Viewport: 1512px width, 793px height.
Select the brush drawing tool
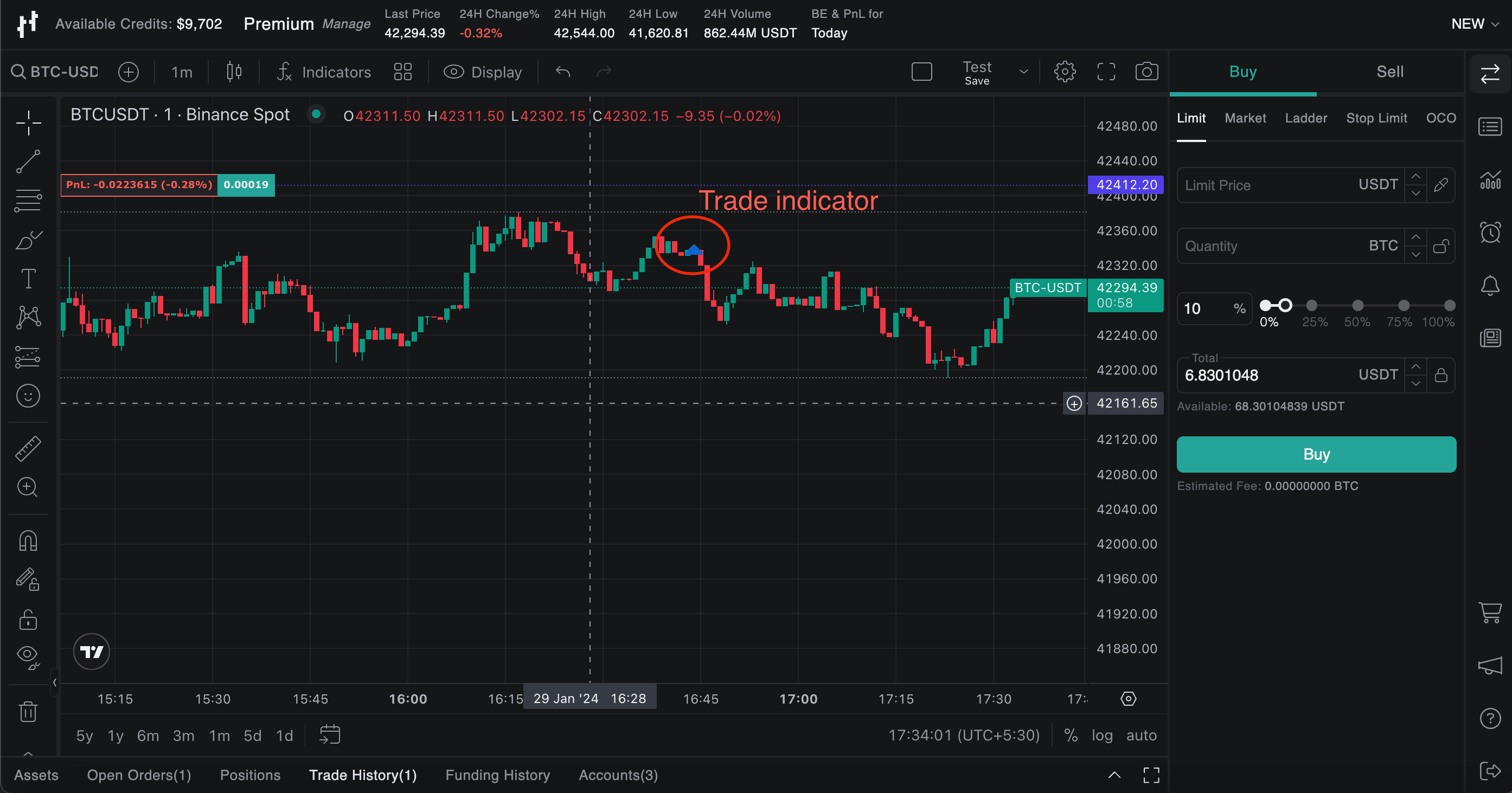28,240
